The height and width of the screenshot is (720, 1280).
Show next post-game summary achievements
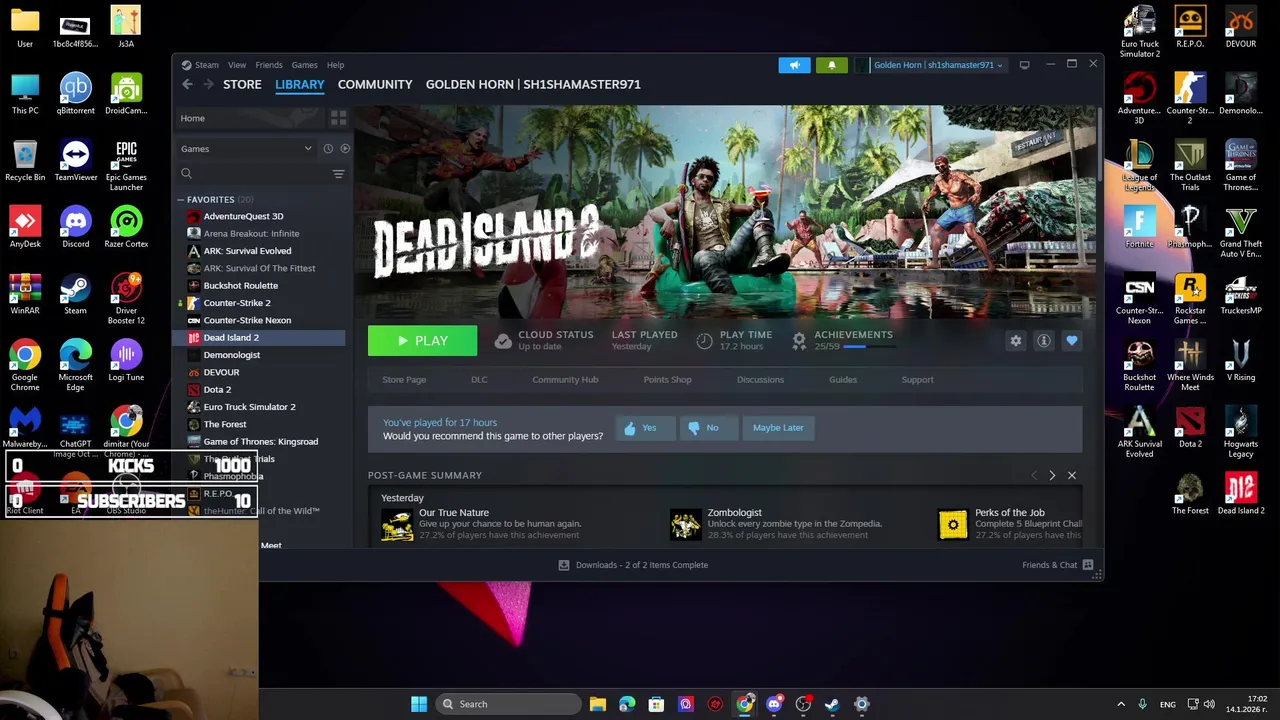(1052, 475)
